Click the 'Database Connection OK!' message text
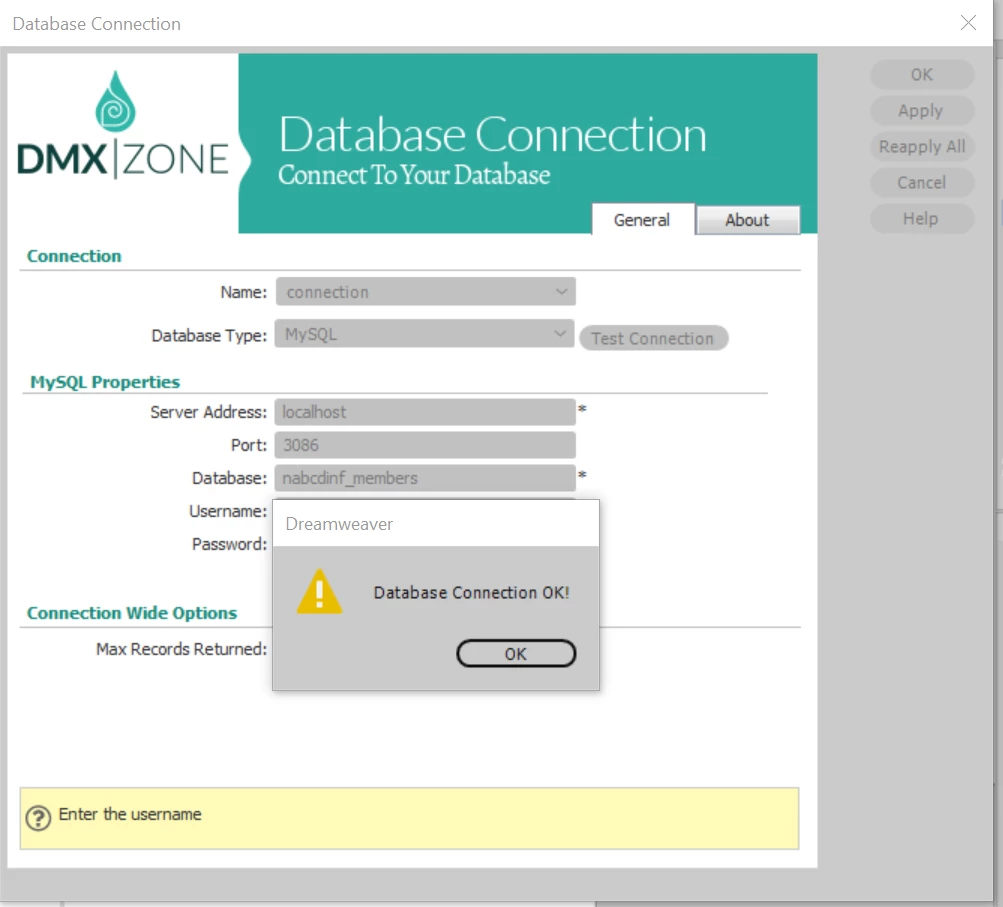The height and width of the screenshot is (907, 1003). [471, 592]
